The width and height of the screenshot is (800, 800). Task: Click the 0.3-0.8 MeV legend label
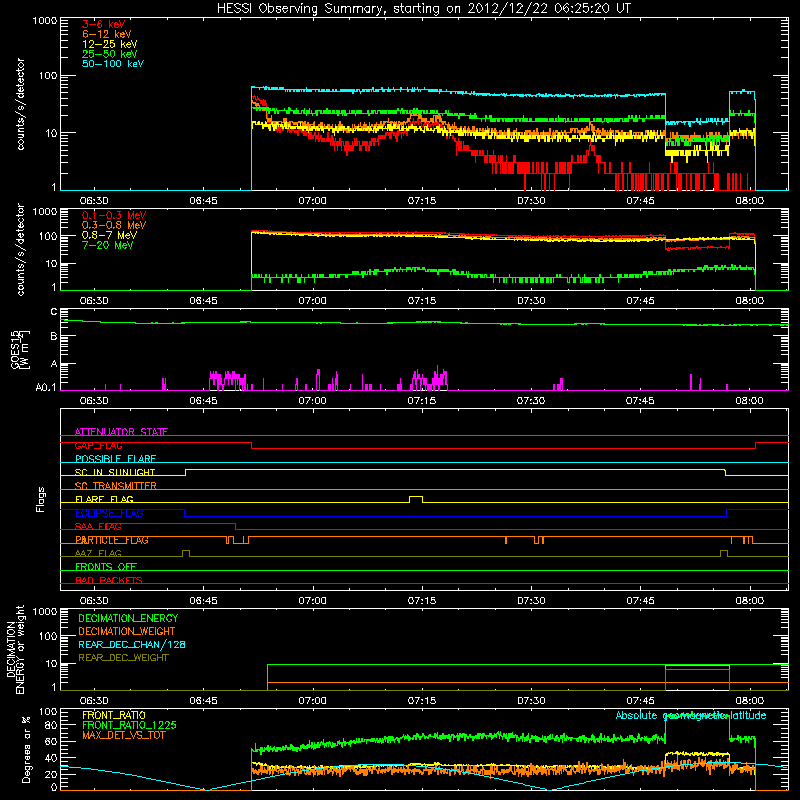[114, 225]
